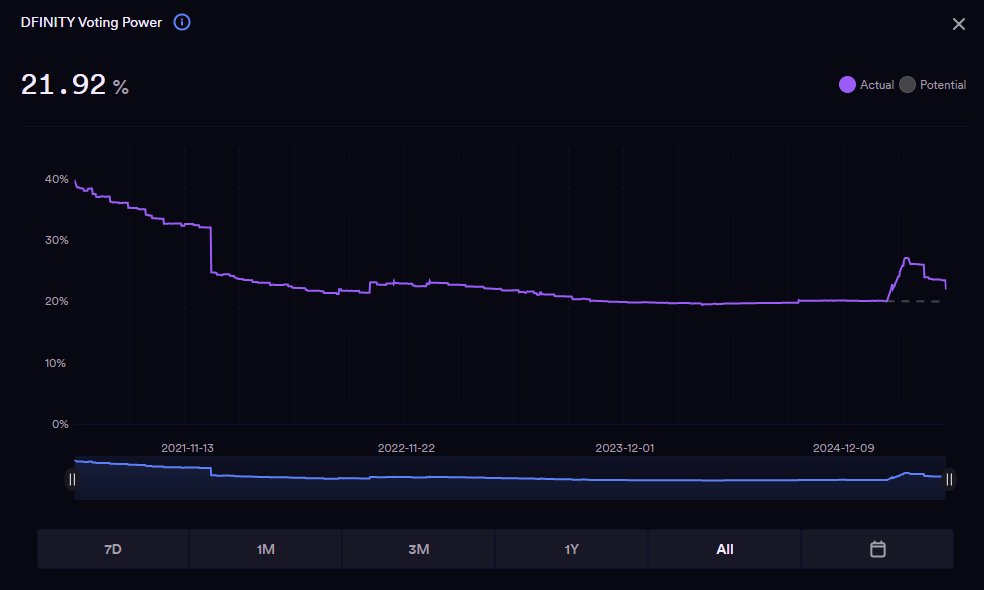Click the peak of the purple line
Viewport: 984px width, 590px height.
click(906, 258)
